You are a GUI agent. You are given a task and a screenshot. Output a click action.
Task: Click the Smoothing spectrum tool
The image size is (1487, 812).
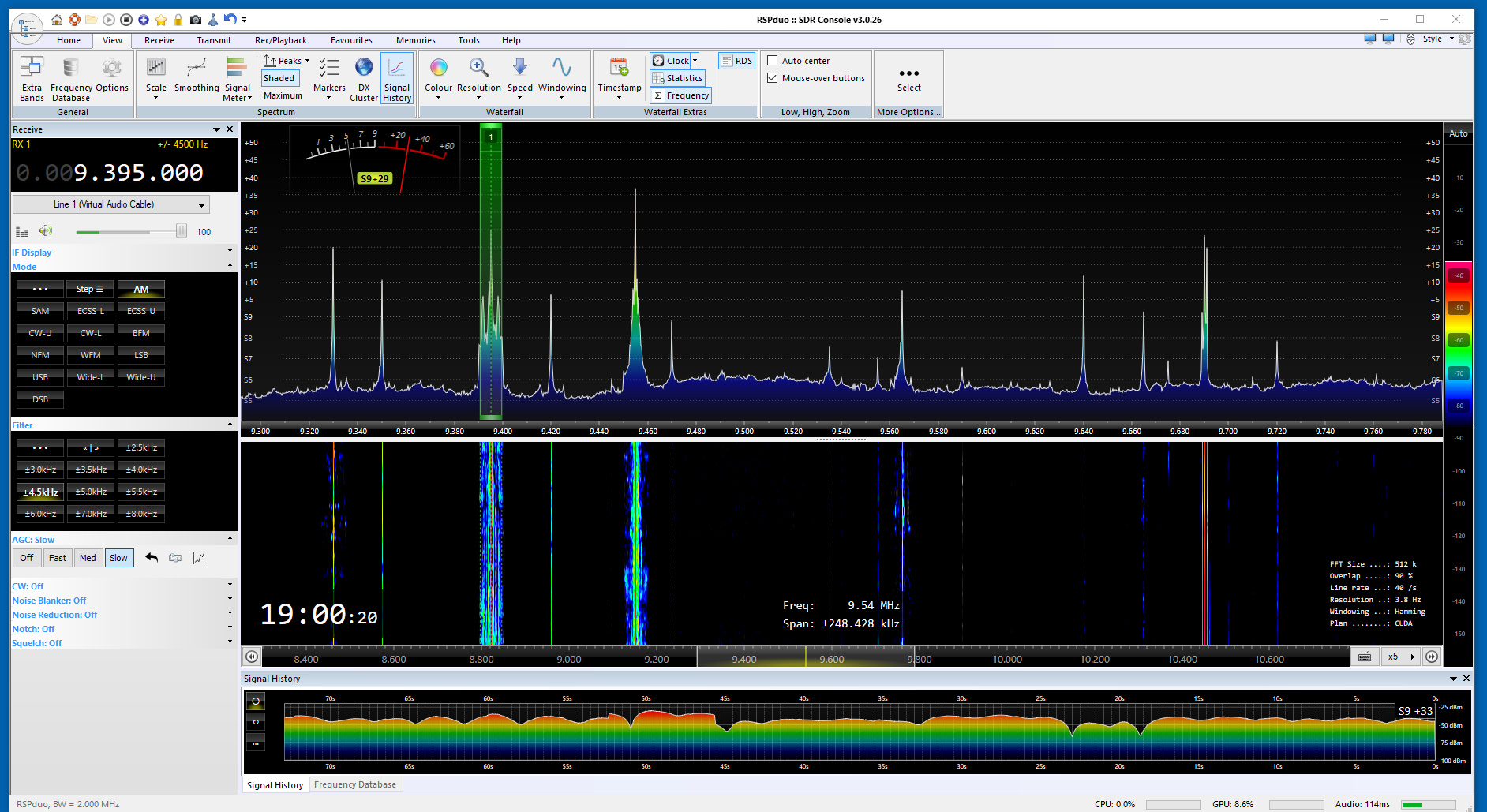(x=197, y=69)
